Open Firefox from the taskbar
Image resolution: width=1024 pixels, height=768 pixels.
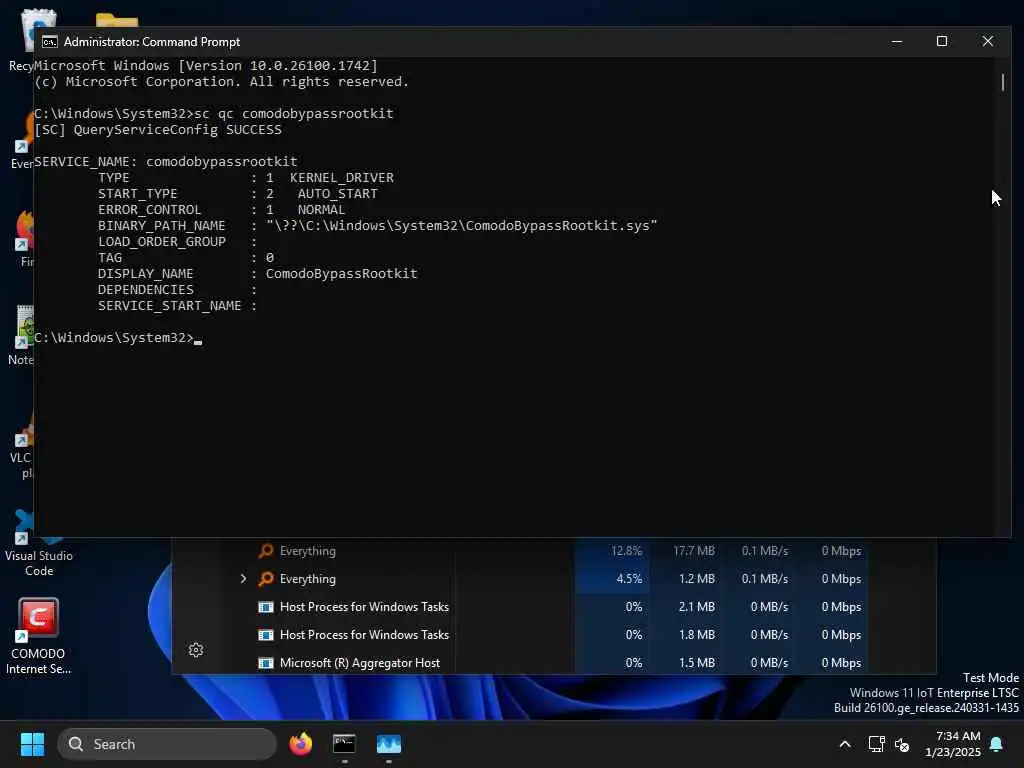click(300, 744)
